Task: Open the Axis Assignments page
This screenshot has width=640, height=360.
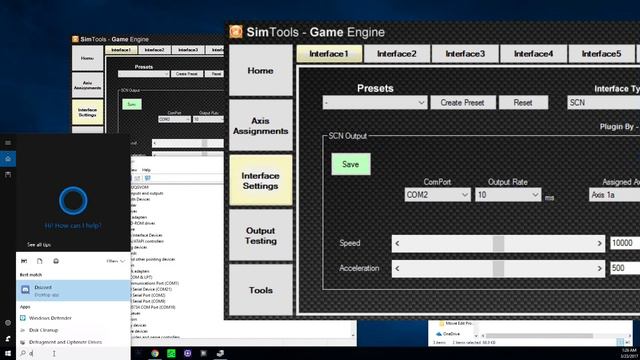Action: [x=260, y=126]
